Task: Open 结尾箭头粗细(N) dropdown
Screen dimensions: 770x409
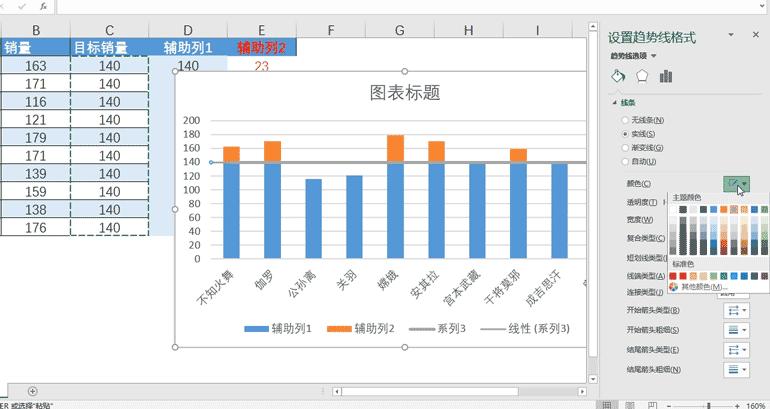Action: click(x=736, y=369)
